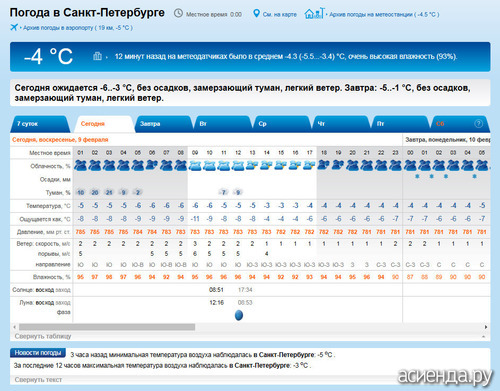Viewport: 500px width, 391px height.
Task: Collapse the table via Свернуть таблицу
Action: tap(43, 336)
